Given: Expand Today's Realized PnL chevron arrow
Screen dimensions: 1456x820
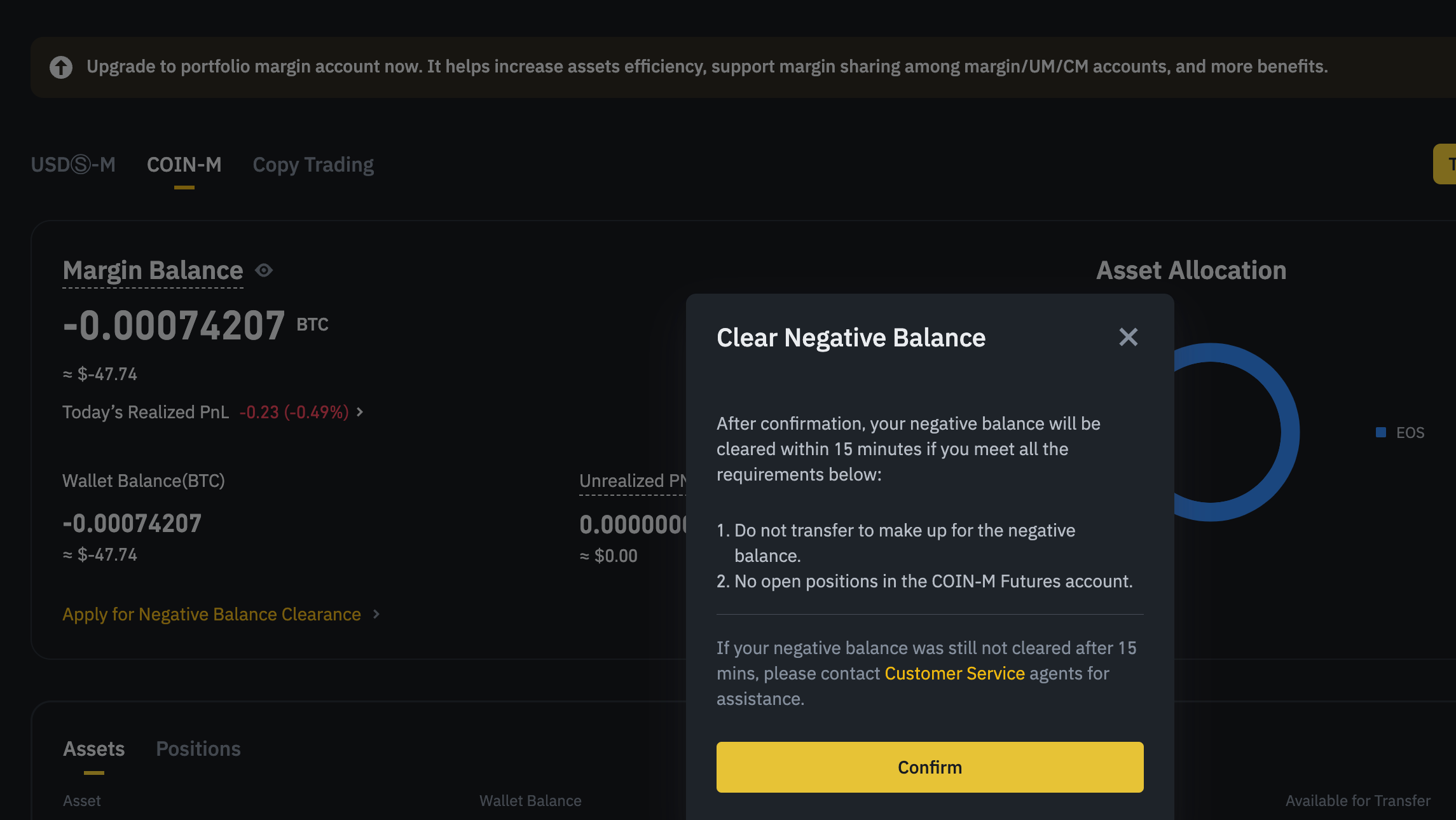Looking at the screenshot, I should click(360, 413).
